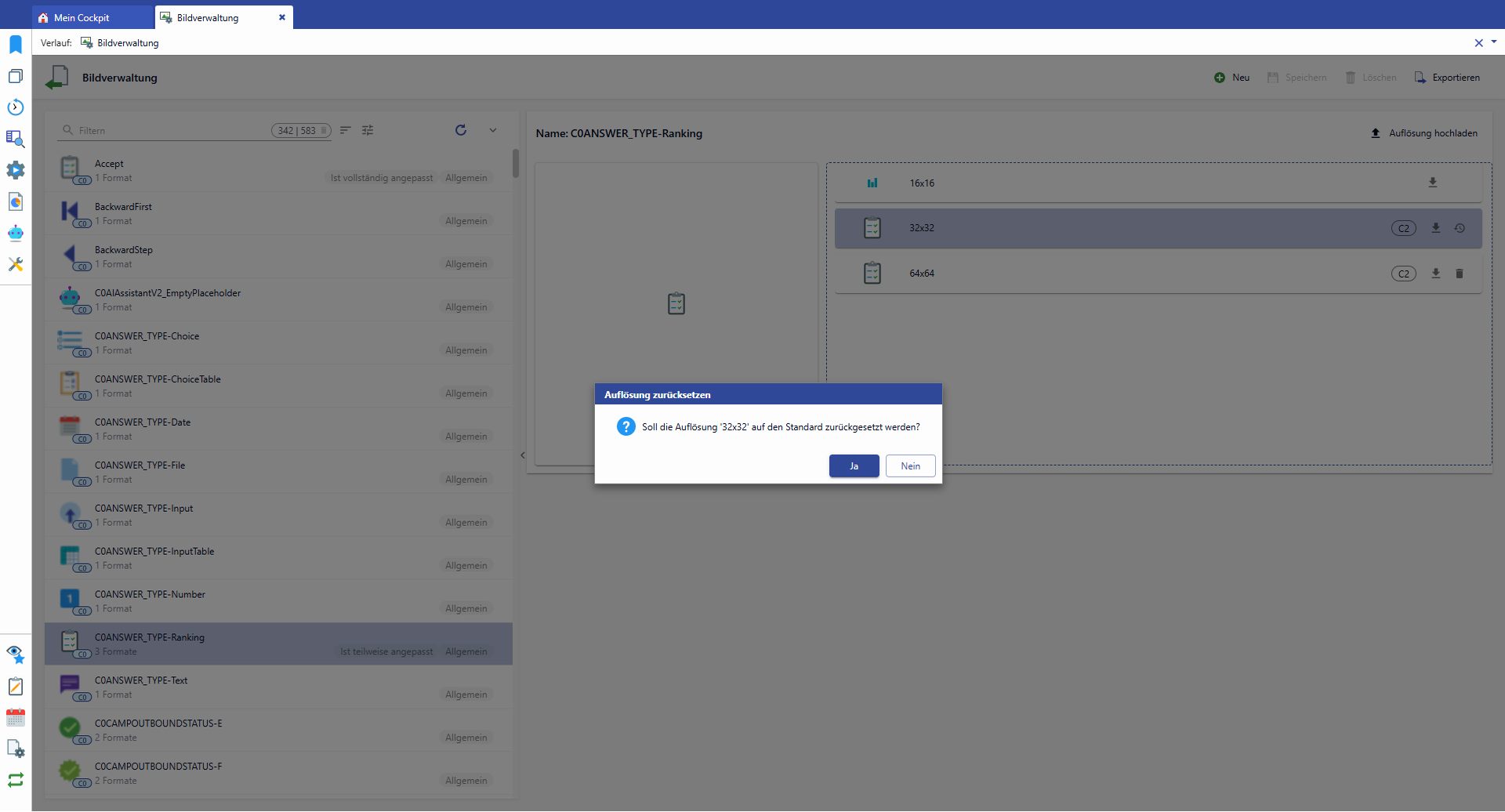Open the windows stack sidebar icon
The width and height of the screenshot is (1505, 812).
16,76
